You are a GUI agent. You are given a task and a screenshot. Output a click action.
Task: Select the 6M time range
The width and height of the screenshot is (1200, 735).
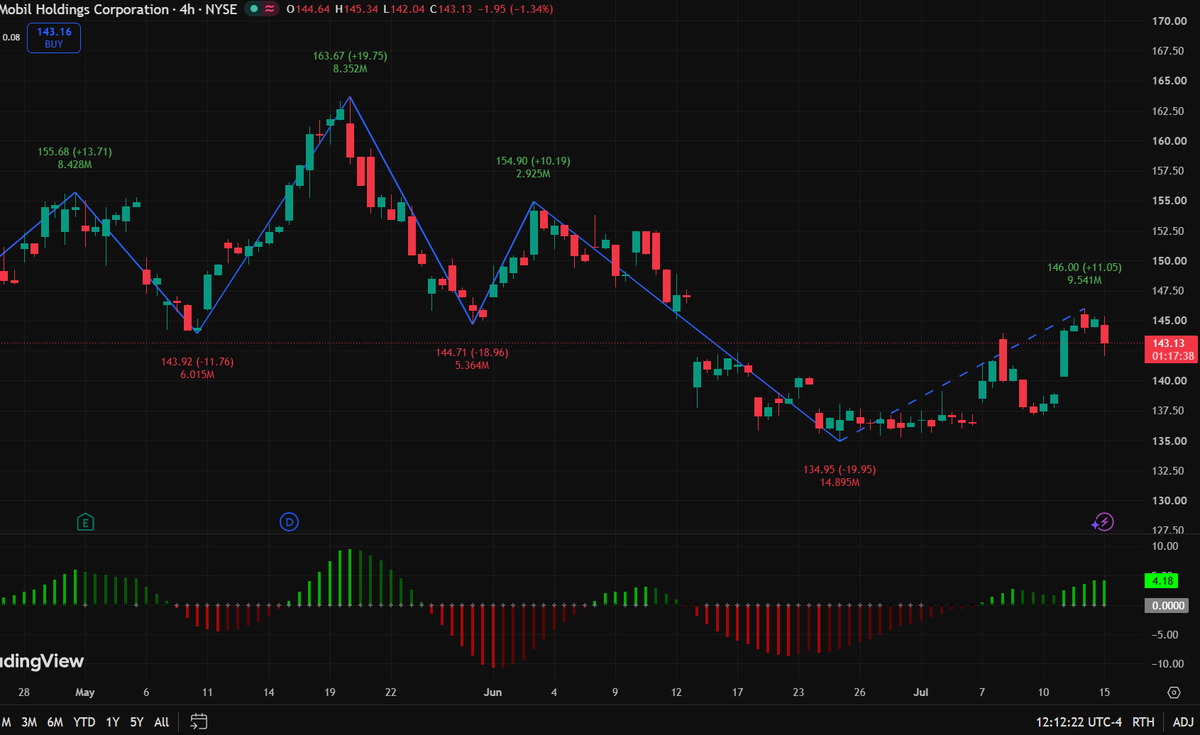pyautogui.click(x=55, y=721)
